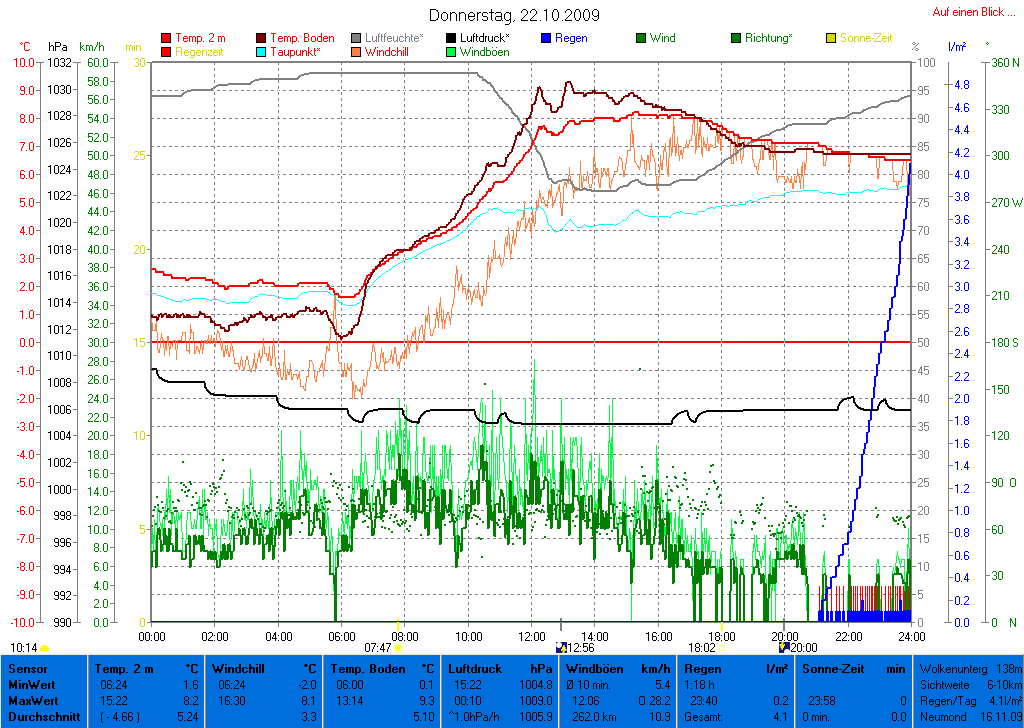1024x728 pixels.
Task: Click the orange Windchill legend marker
Action: (357, 52)
